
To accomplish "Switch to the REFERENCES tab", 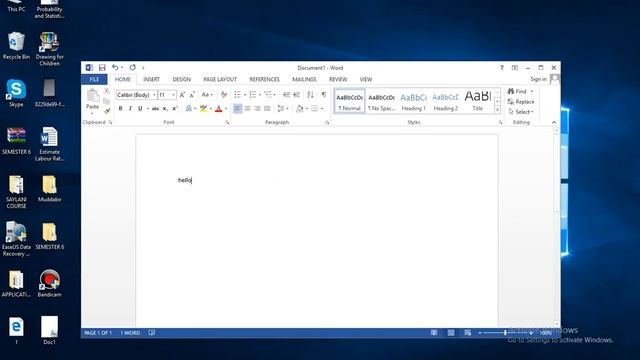I will point(264,79).
